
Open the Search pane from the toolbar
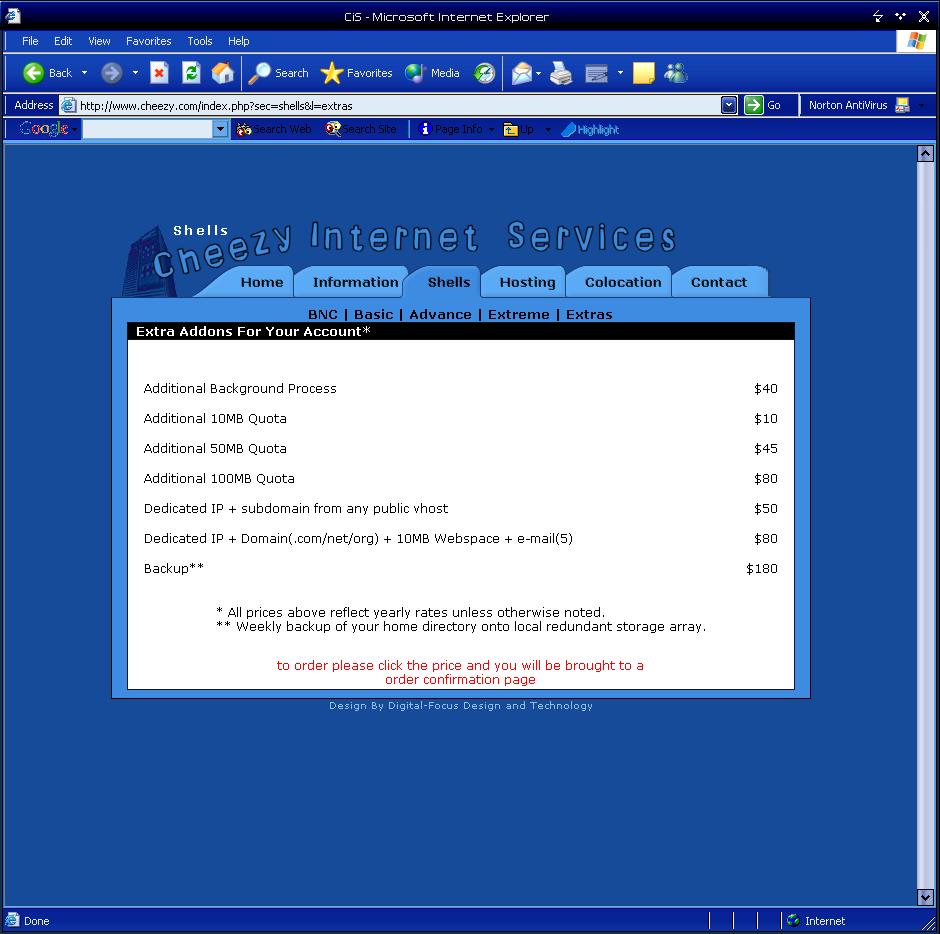[x=279, y=73]
